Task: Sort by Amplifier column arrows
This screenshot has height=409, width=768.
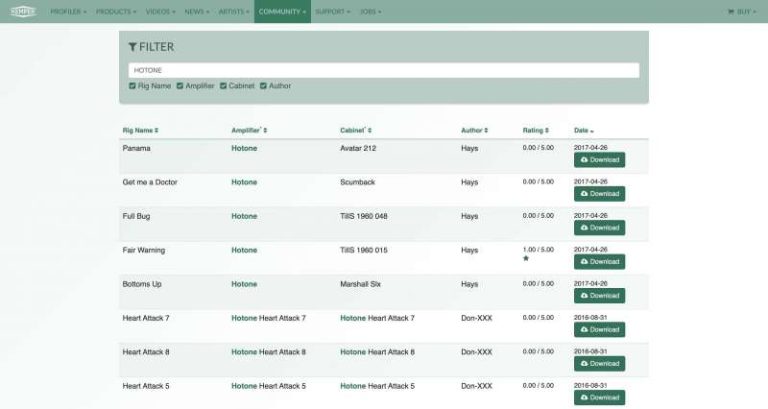Action: (x=265, y=131)
